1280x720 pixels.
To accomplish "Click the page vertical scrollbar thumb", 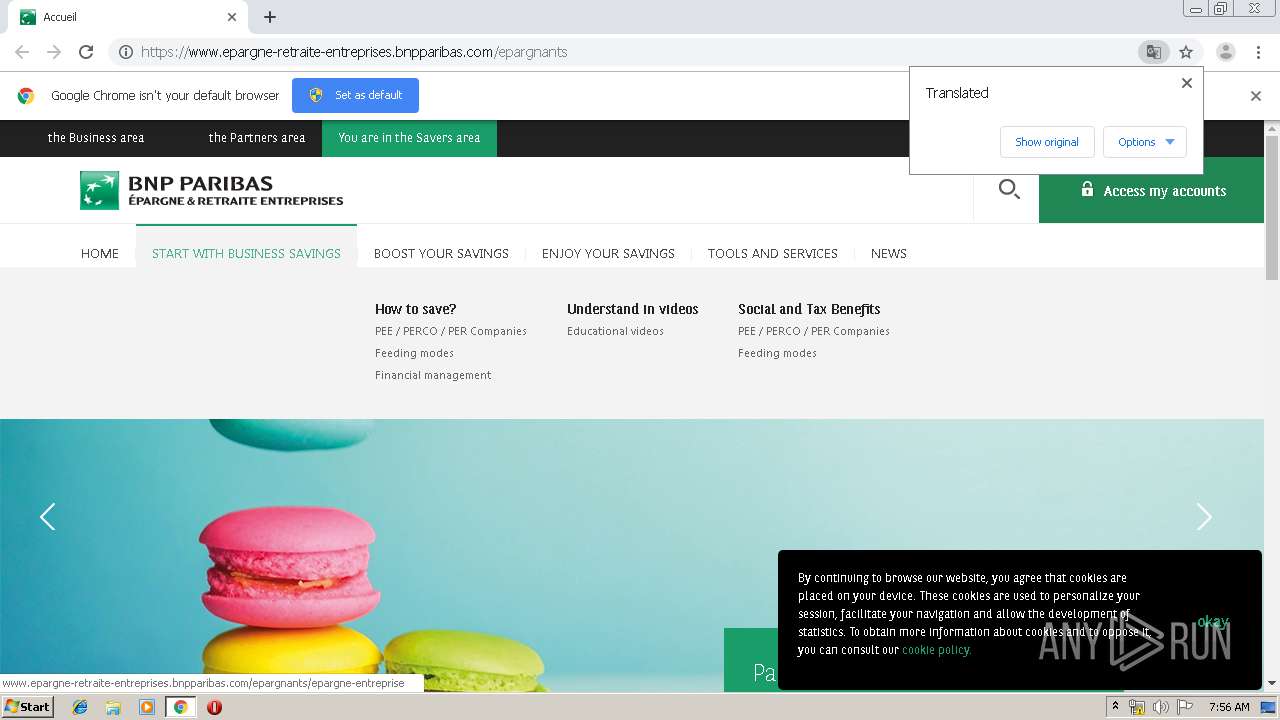I will (x=1272, y=207).
